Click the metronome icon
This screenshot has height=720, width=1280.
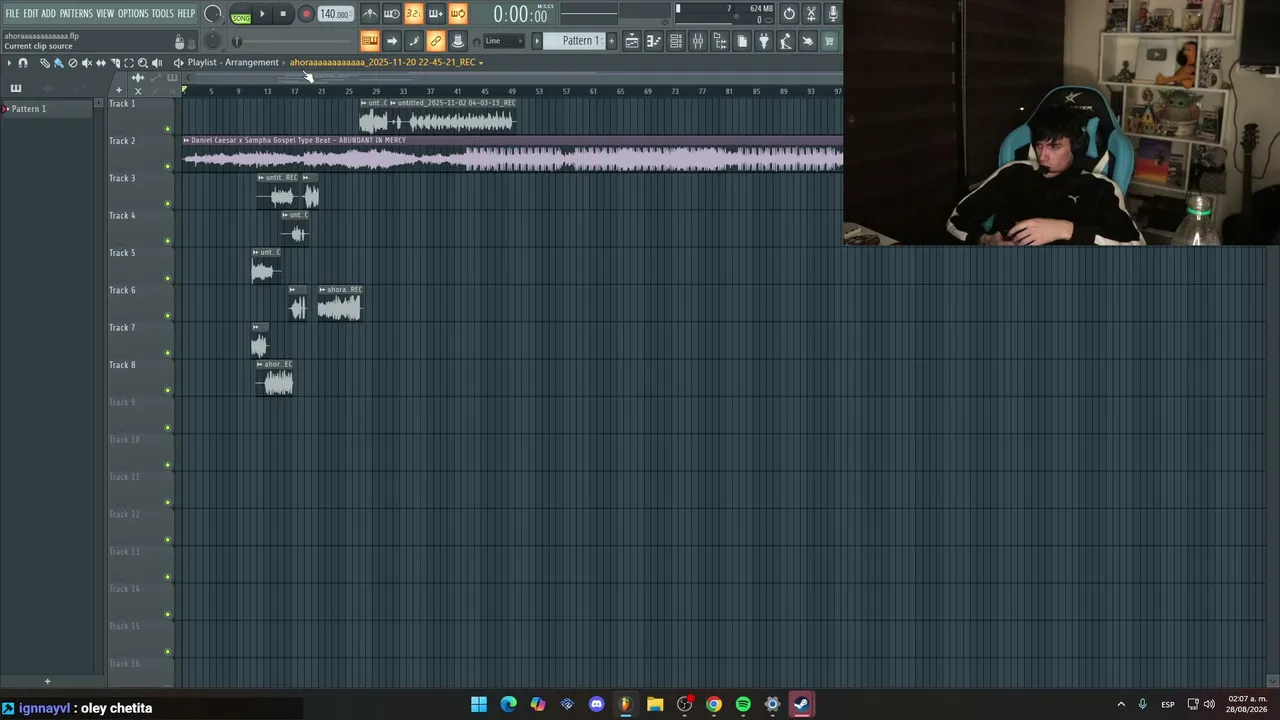(x=370, y=14)
